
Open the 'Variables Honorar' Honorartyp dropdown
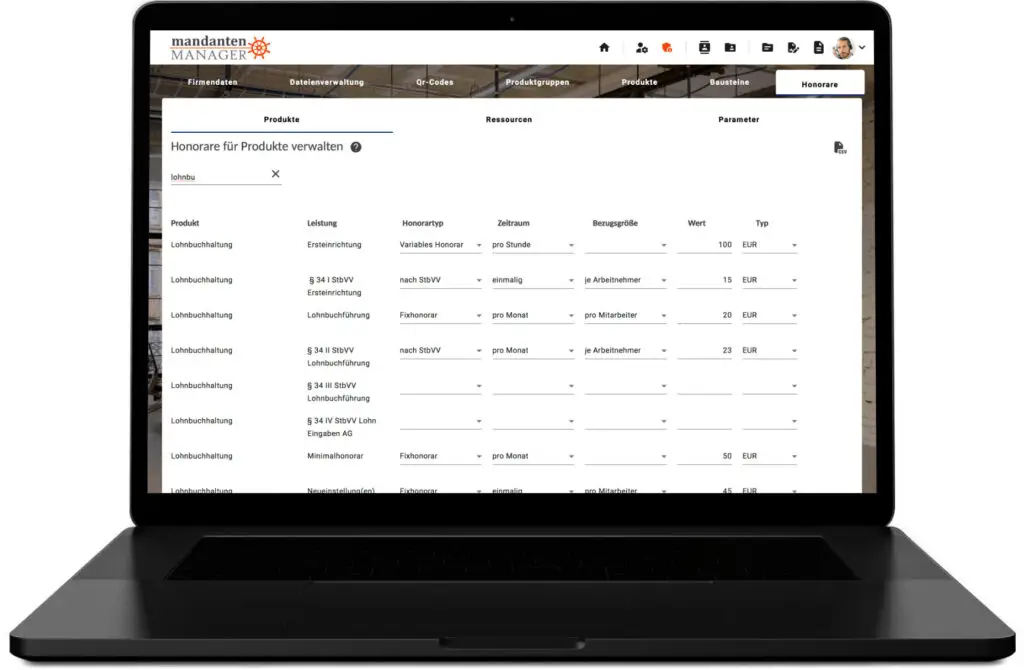pyautogui.click(x=441, y=245)
